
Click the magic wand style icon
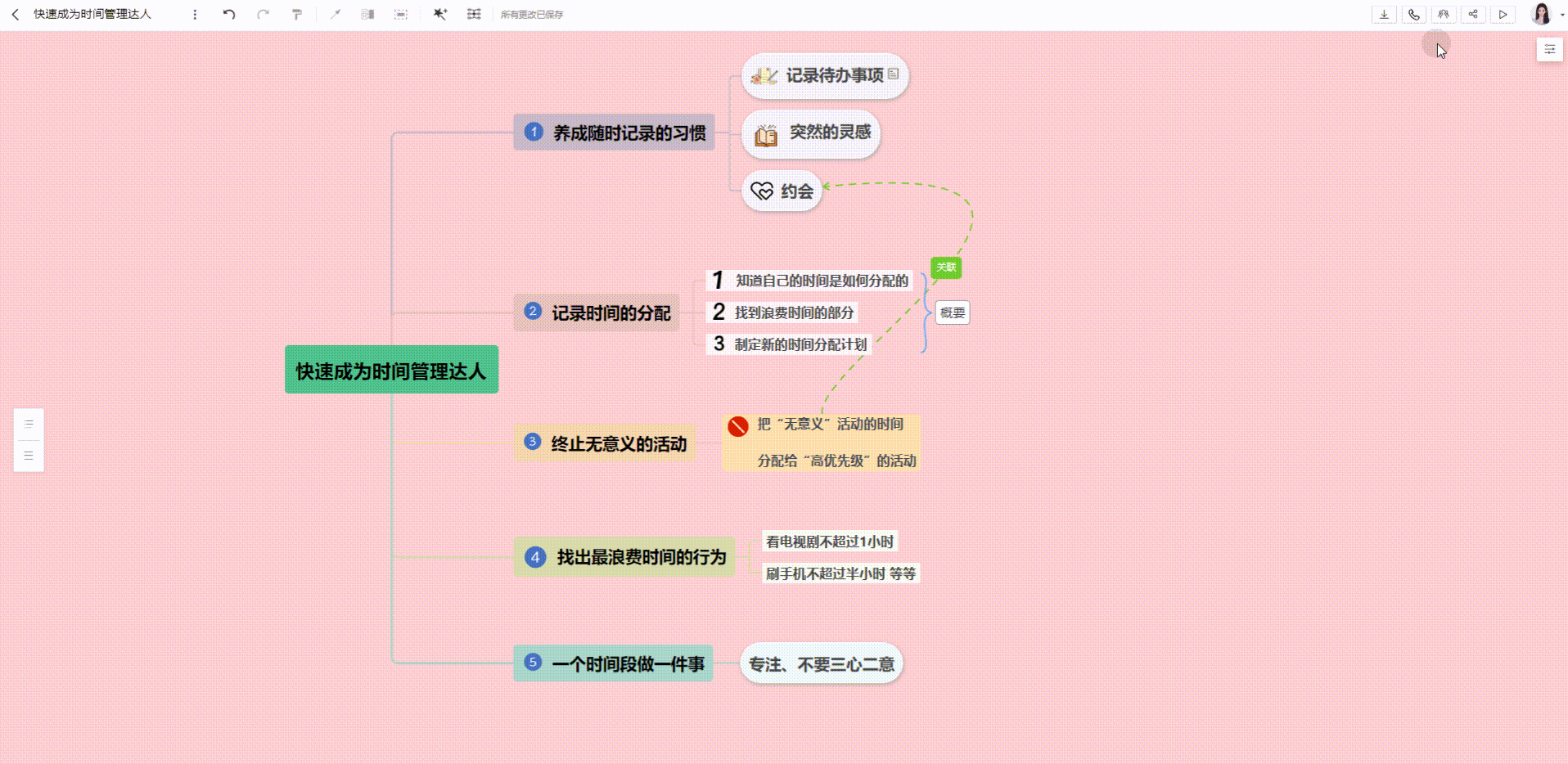[440, 15]
